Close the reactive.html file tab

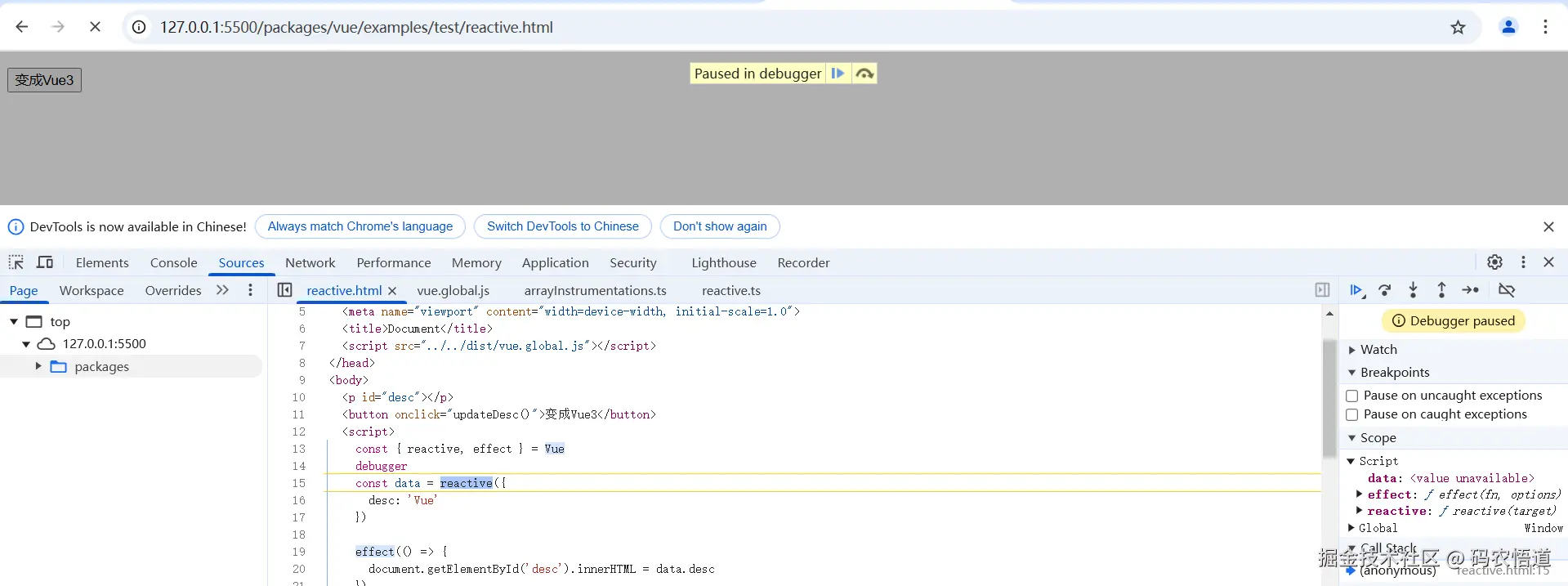(x=392, y=291)
